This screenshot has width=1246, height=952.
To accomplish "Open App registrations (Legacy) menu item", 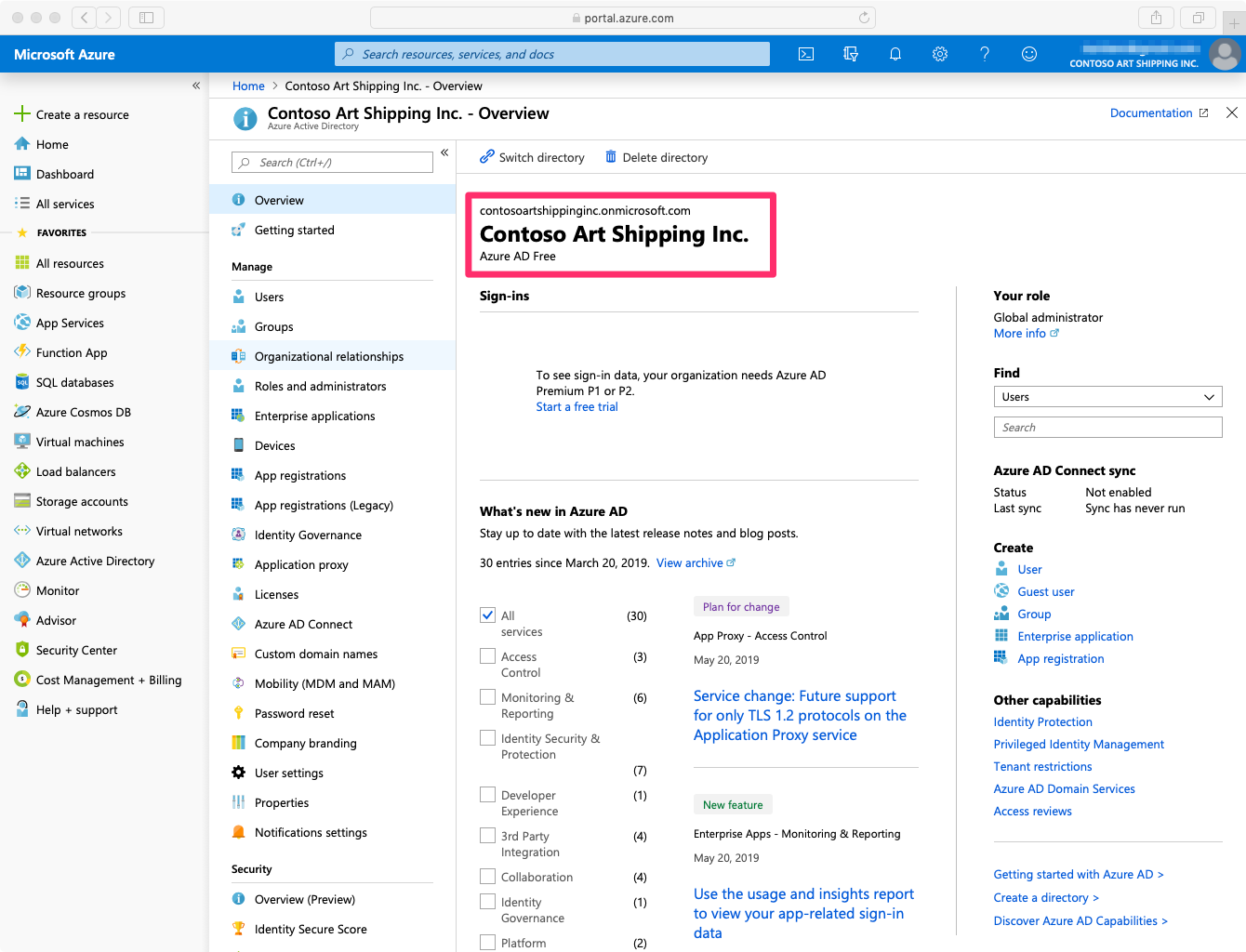I will pos(333,505).
